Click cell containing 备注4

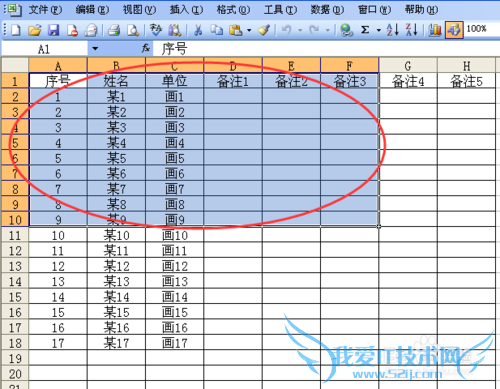408,81
